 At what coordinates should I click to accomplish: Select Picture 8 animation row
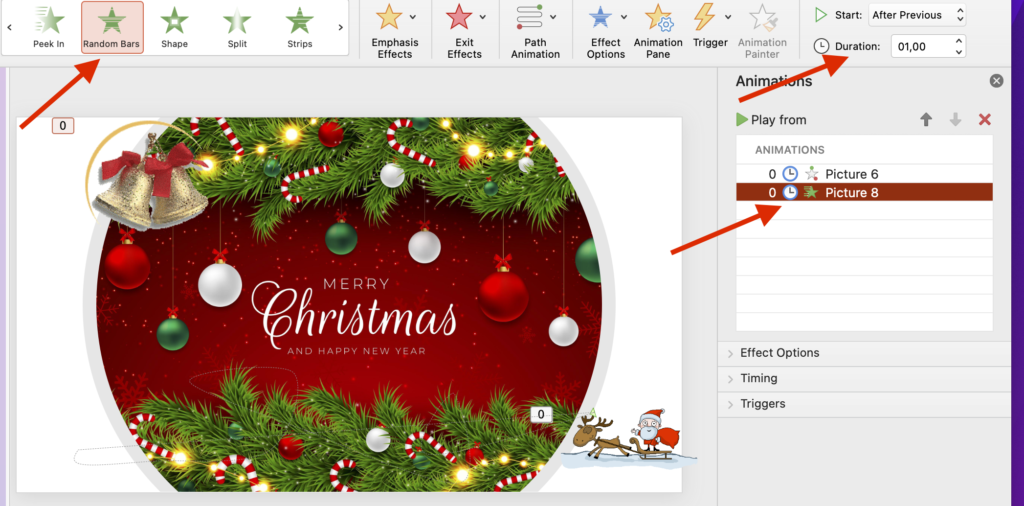tap(865, 192)
